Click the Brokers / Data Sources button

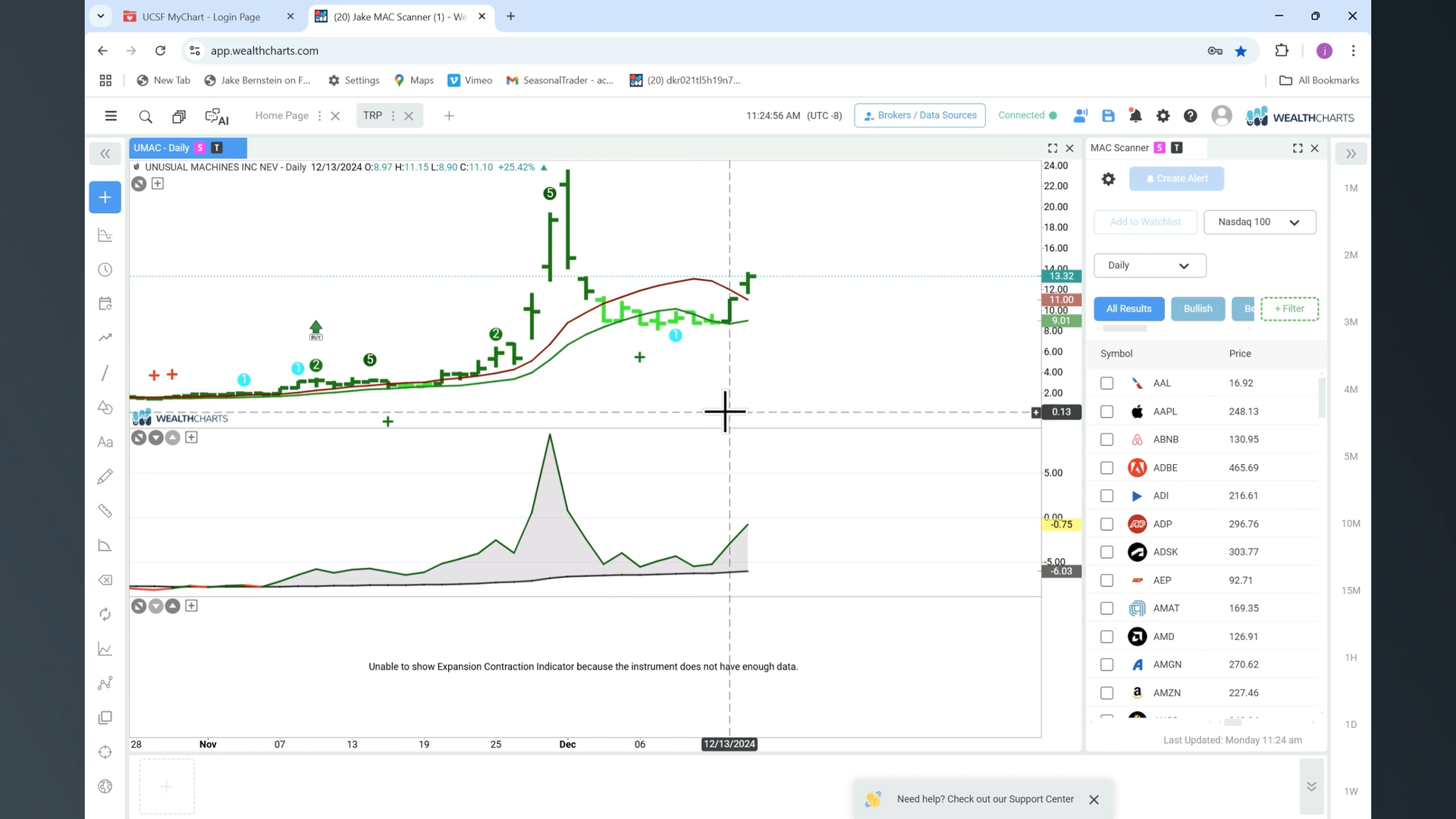(x=920, y=115)
